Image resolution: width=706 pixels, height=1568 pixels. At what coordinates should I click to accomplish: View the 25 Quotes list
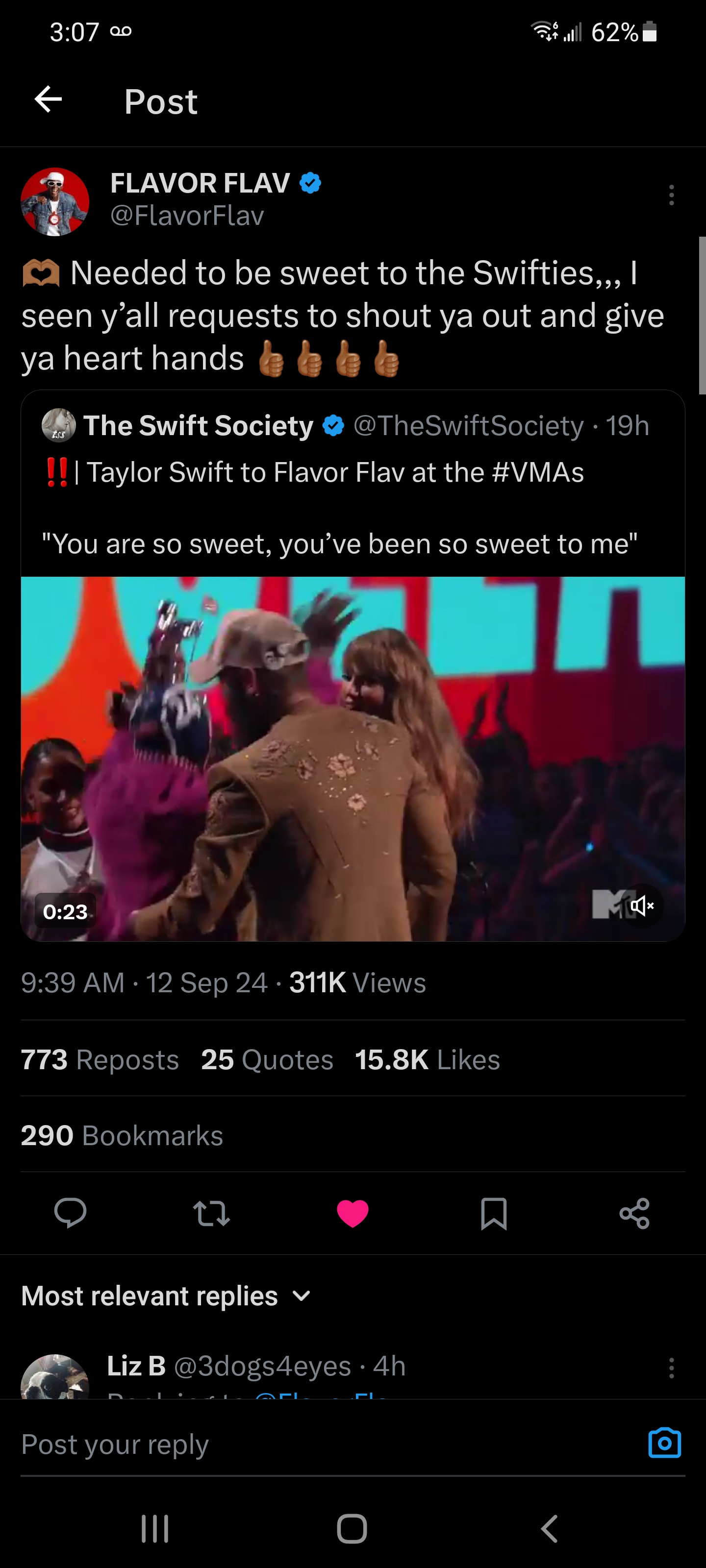tap(267, 1060)
